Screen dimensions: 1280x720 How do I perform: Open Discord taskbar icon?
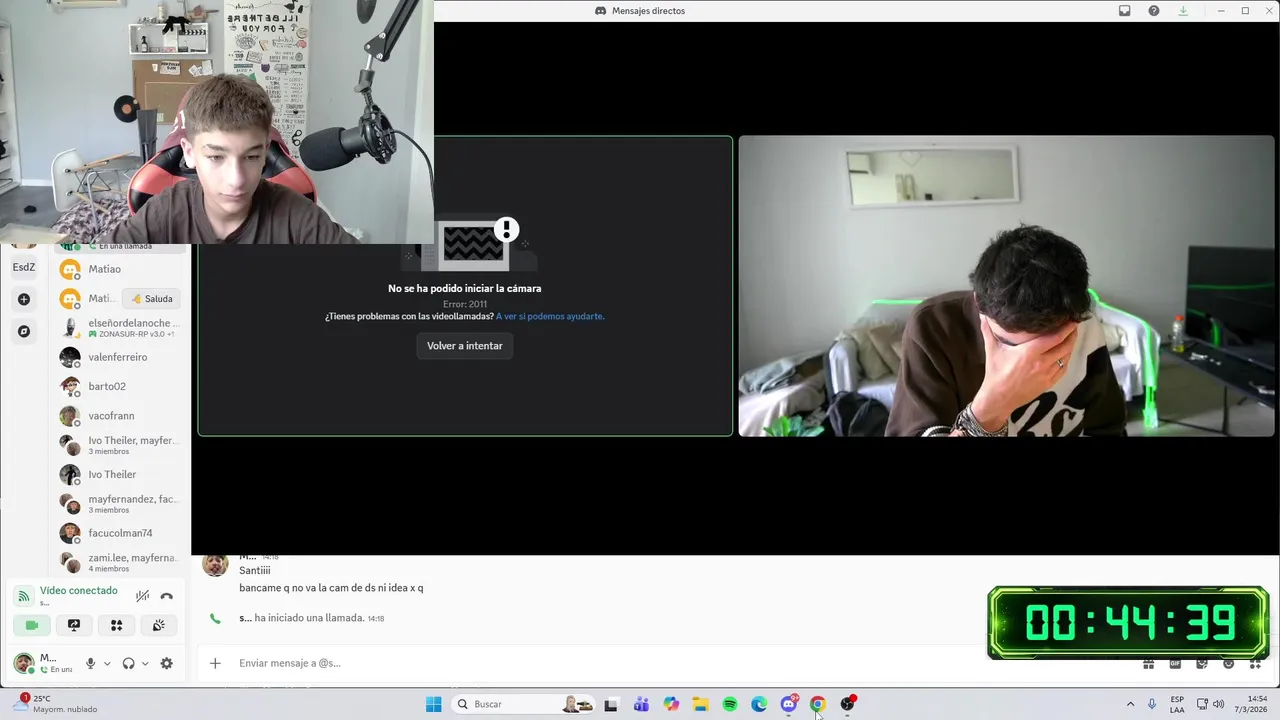(789, 704)
